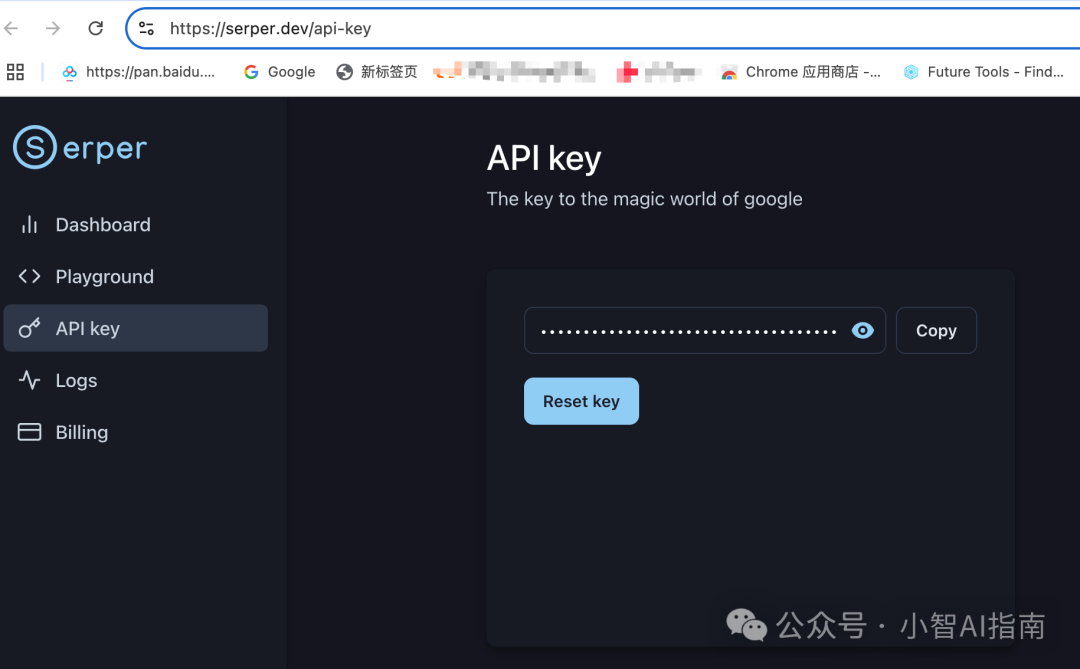Click the site info icon in address bar
This screenshot has height=669, width=1080.
point(147,28)
